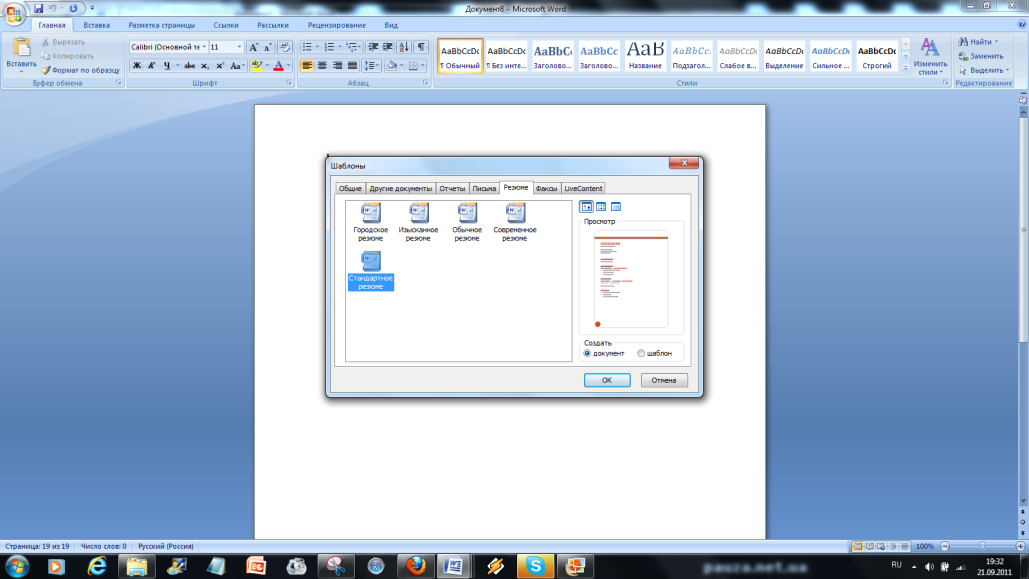1029x579 pixels.
Task: Open the Разметка страницы ribbon tab
Action: point(161,25)
